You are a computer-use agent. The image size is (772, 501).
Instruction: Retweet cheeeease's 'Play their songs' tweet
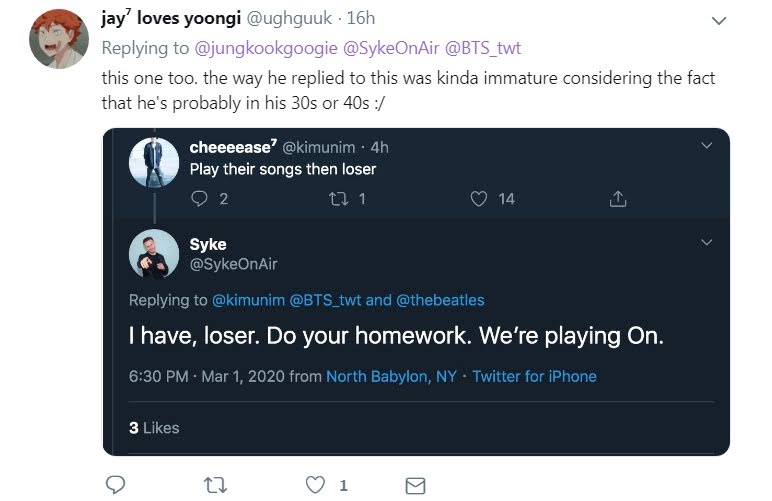click(x=336, y=199)
